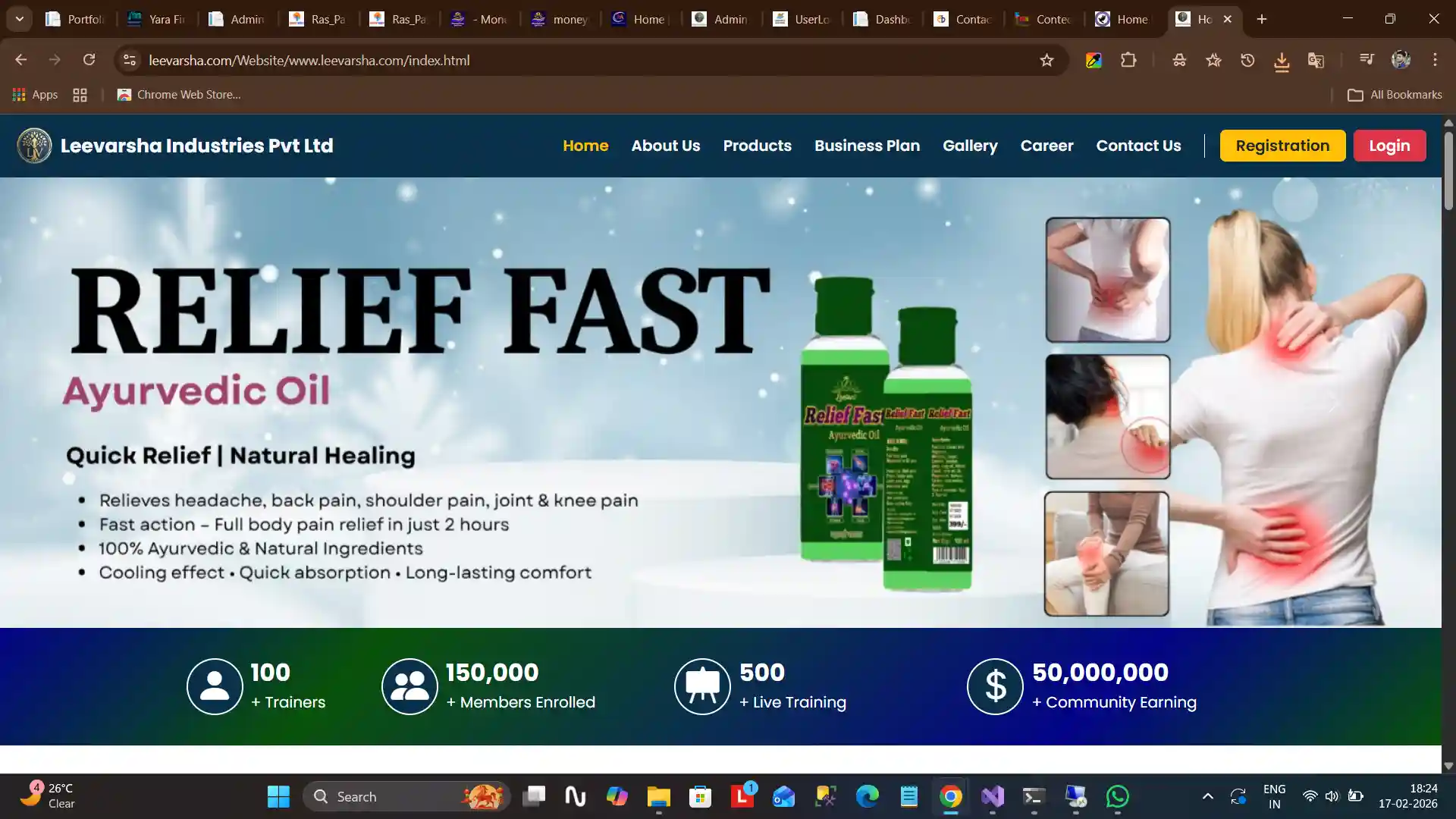Screen dimensions: 1456x819
Task: Go to the Business Plan page
Action: point(867,146)
